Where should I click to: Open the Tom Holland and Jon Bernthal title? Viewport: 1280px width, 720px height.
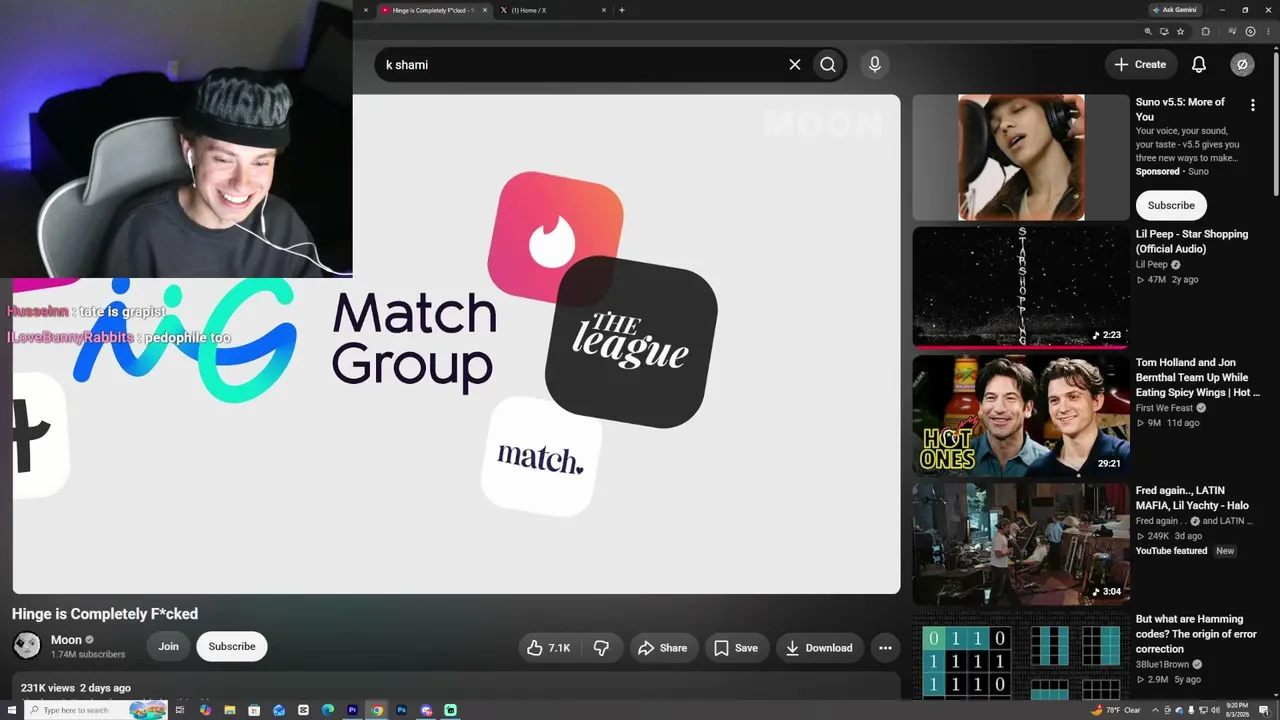click(x=1198, y=378)
